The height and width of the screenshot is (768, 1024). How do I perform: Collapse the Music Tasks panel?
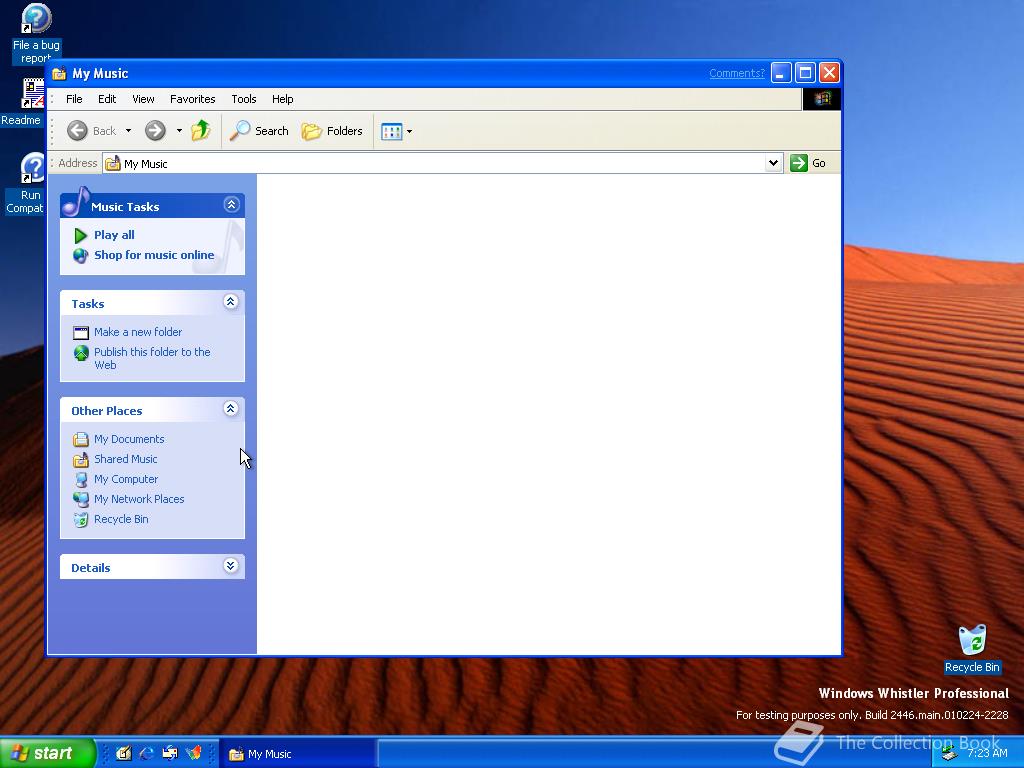[x=231, y=204]
